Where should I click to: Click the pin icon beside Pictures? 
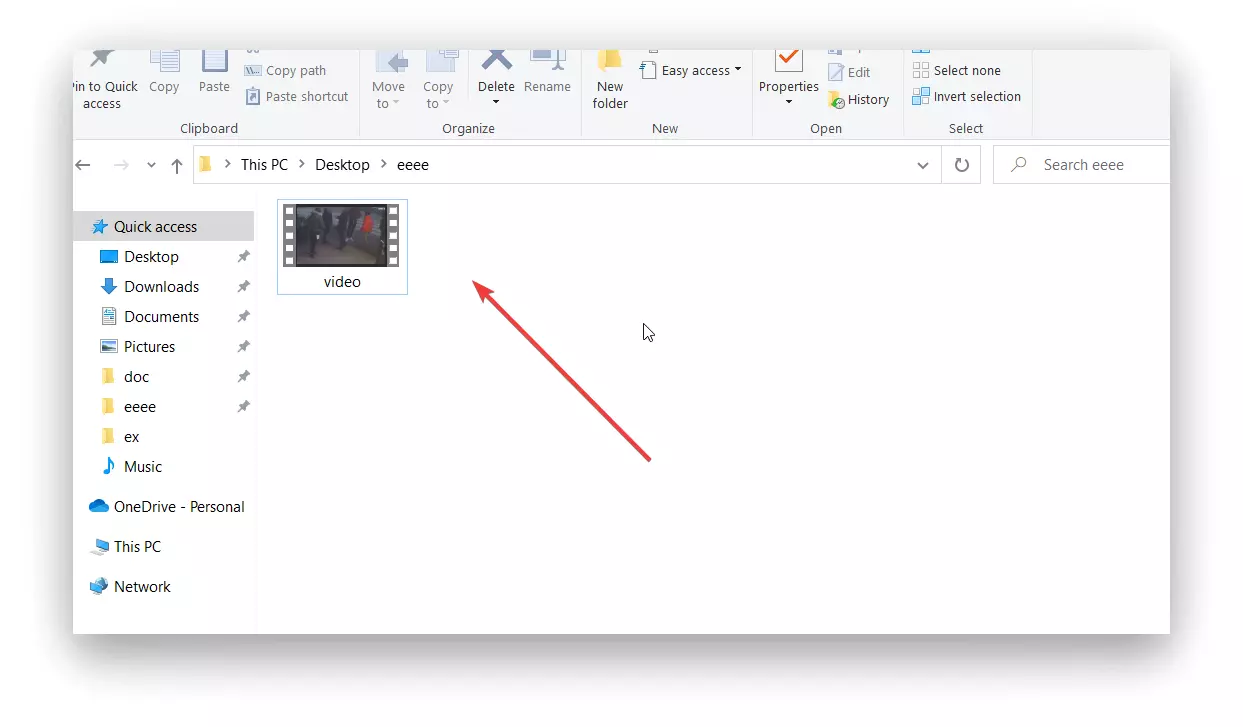click(x=243, y=347)
